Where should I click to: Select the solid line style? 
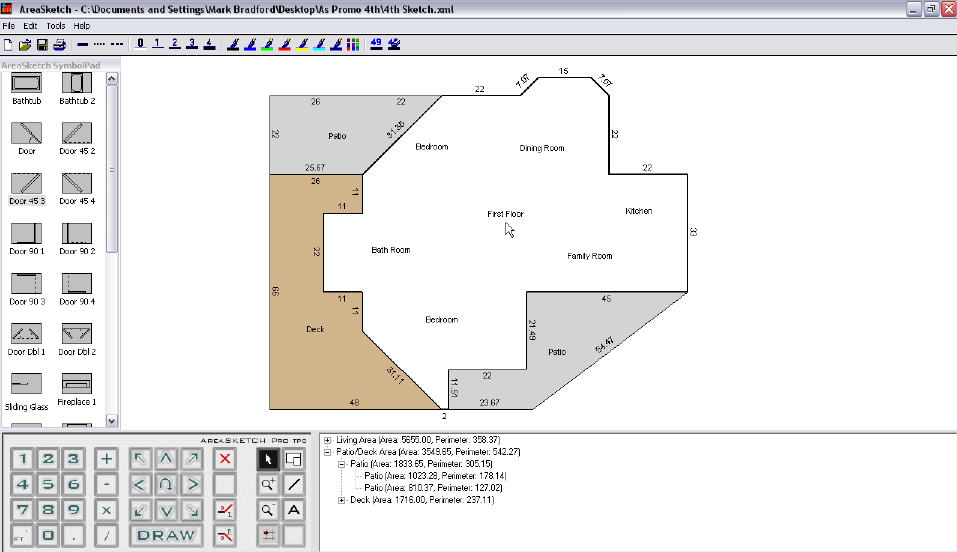tap(83, 44)
